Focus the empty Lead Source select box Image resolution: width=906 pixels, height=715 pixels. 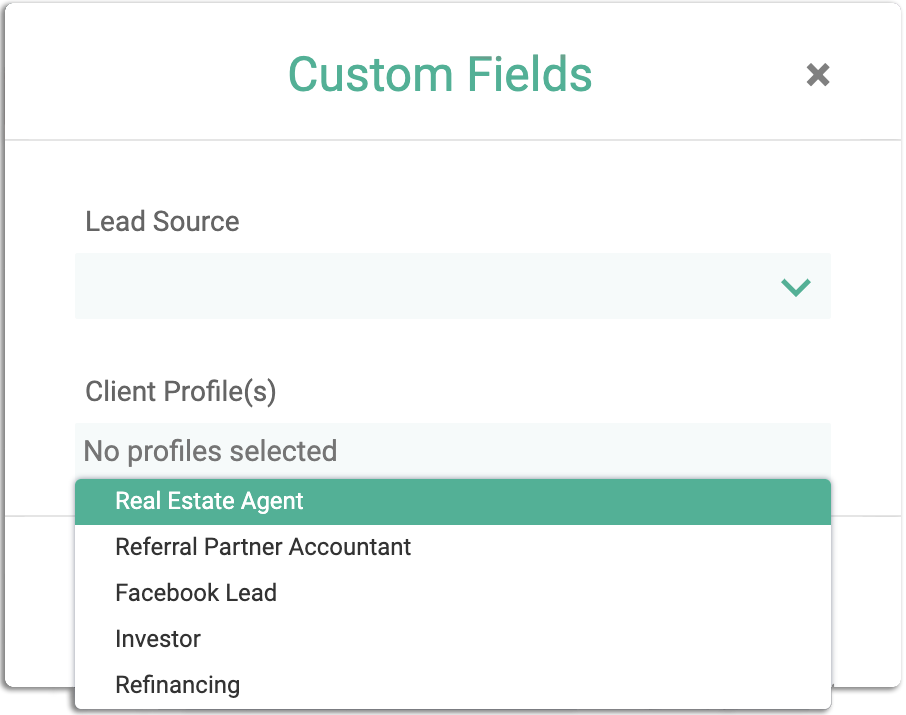[453, 286]
